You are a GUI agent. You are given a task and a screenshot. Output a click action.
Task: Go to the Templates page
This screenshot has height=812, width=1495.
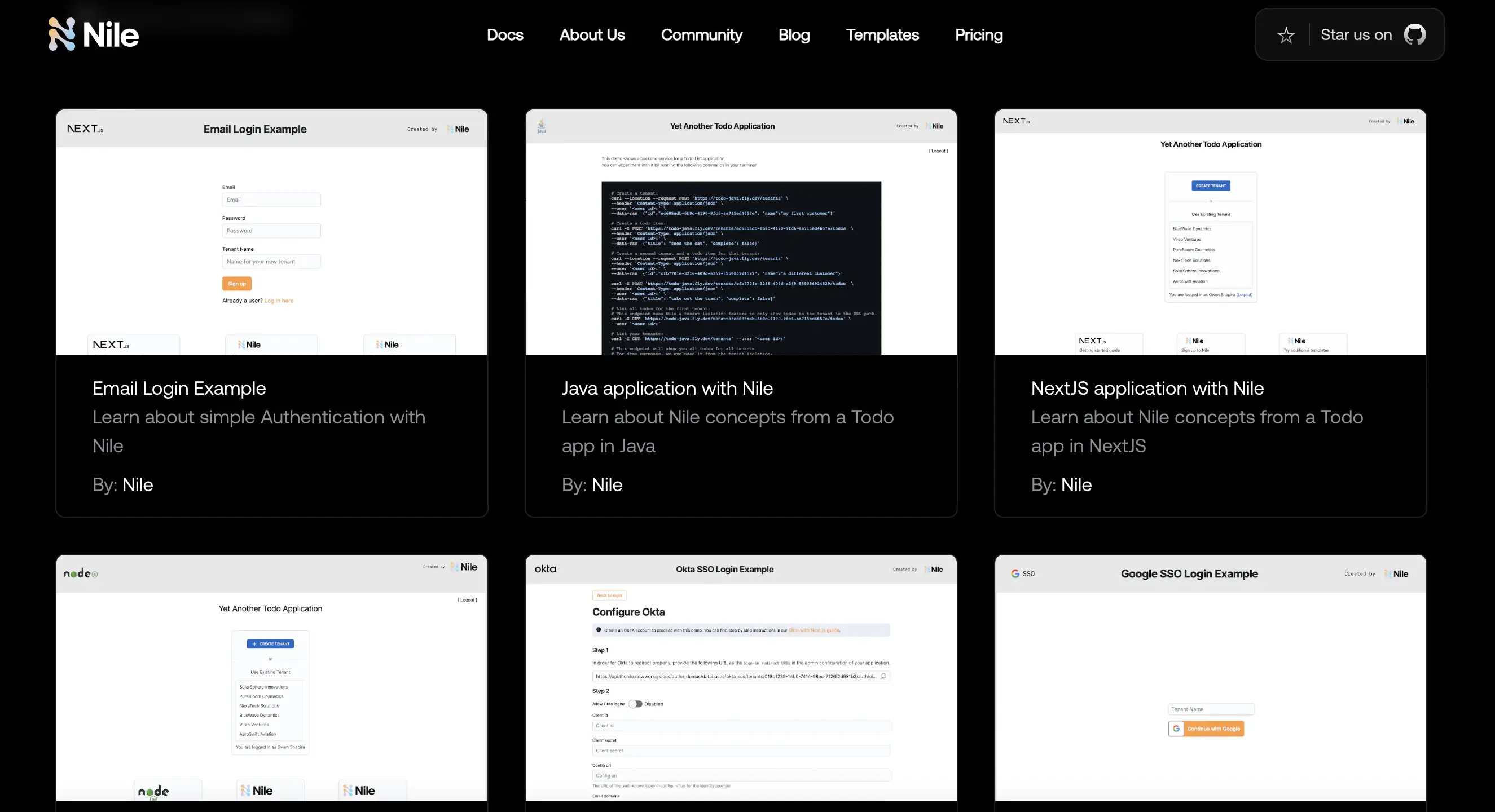click(882, 35)
